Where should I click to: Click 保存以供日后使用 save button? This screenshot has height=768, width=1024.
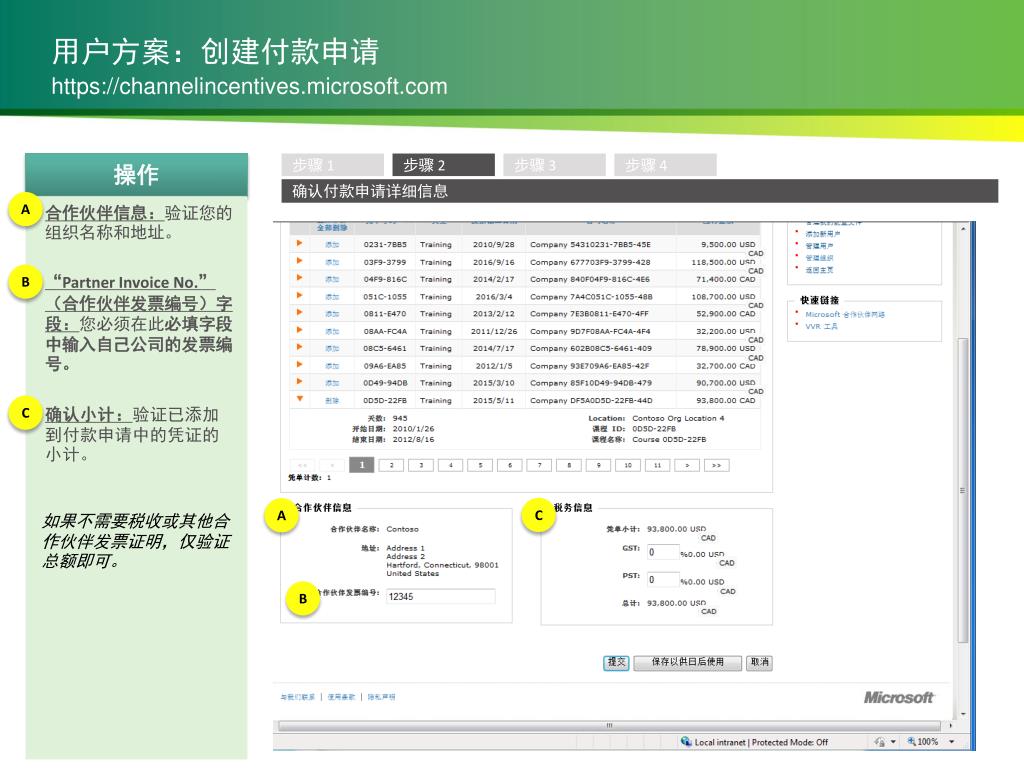click(x=688, y=662)
